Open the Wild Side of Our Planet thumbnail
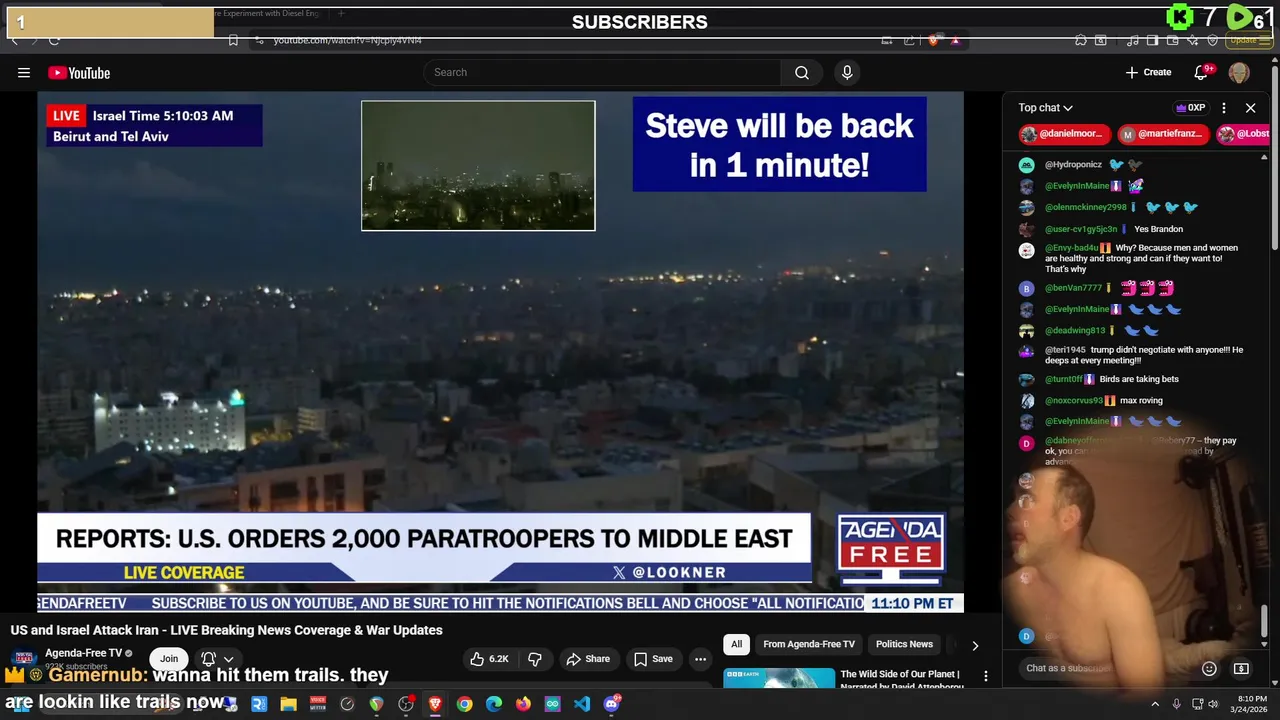This screenshot has width=1280, height=720. click(779, 678)
